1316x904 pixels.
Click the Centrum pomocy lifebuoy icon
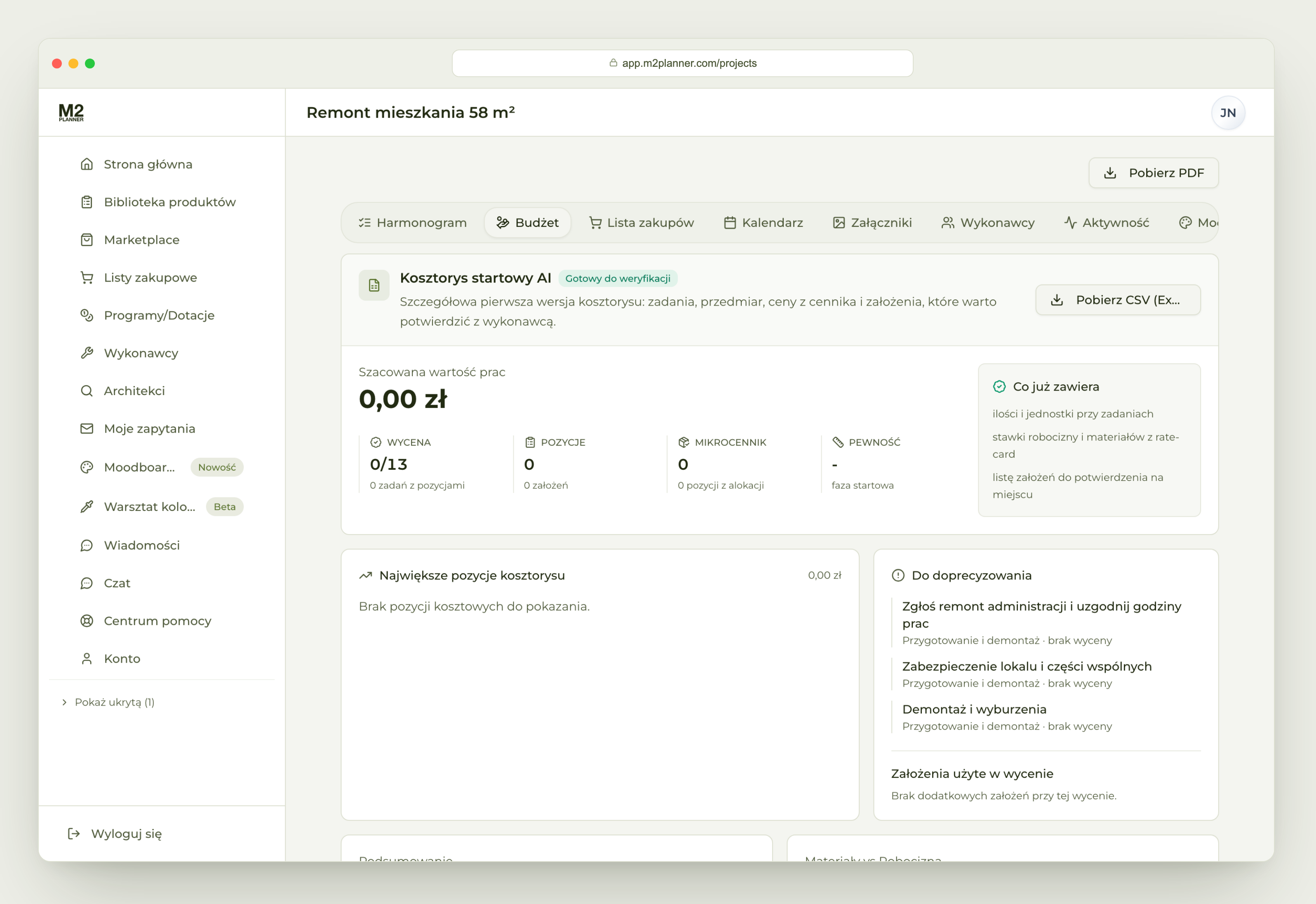pyautogui.click(x=87, y=621)
